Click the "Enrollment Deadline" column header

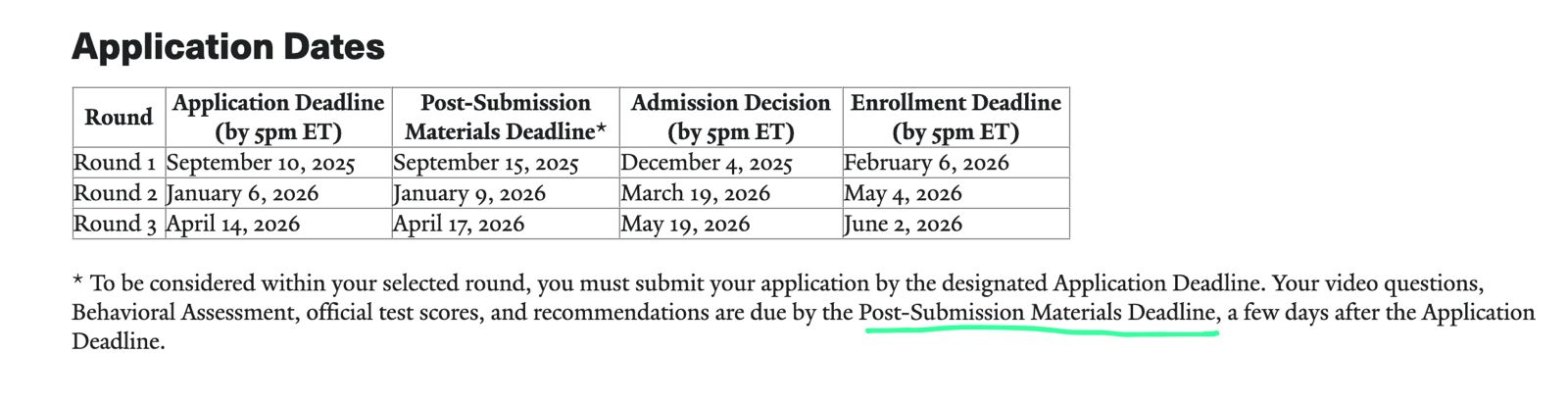pos(955,117)
